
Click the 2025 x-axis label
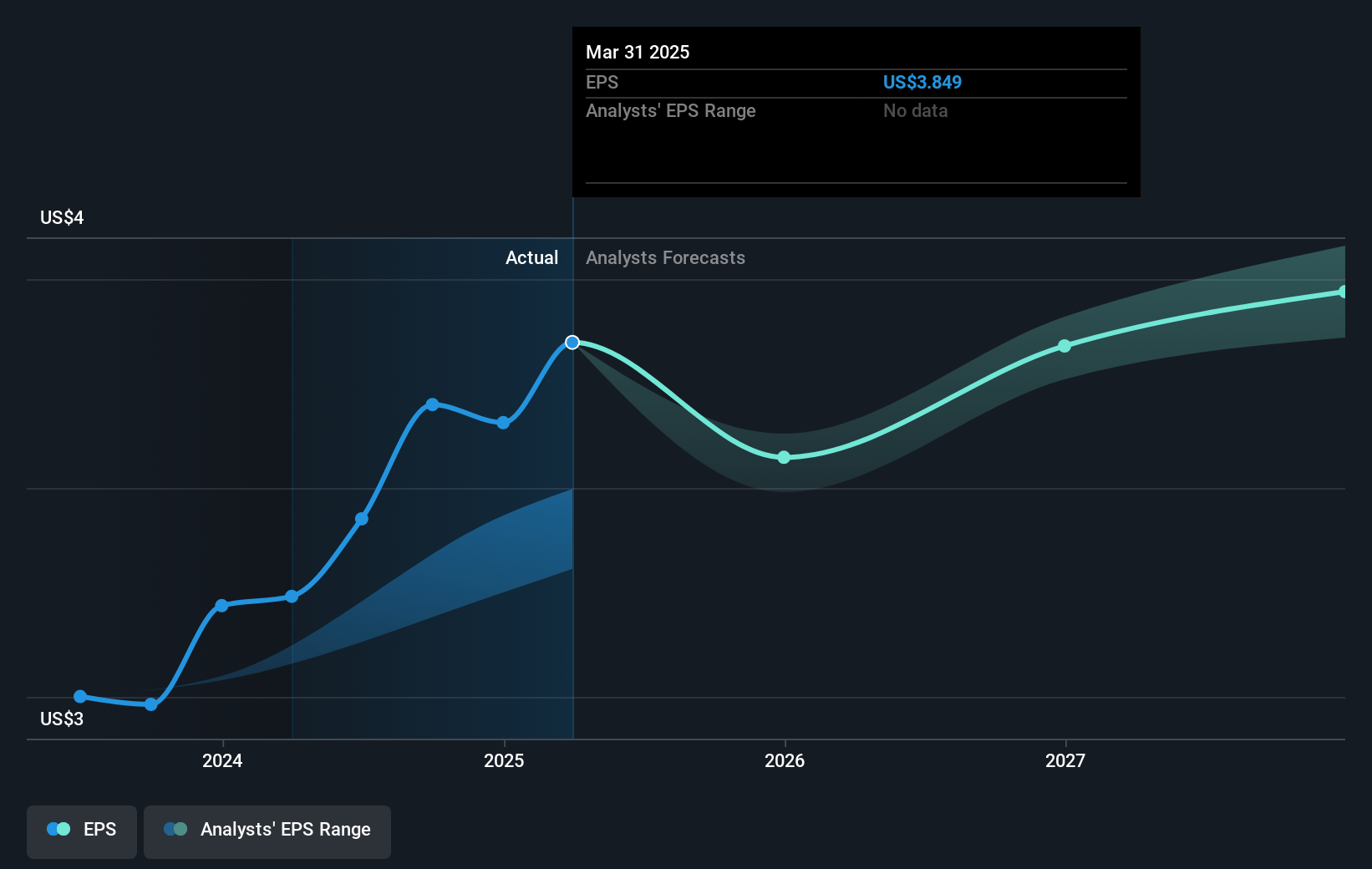click(x=504, y=760)
